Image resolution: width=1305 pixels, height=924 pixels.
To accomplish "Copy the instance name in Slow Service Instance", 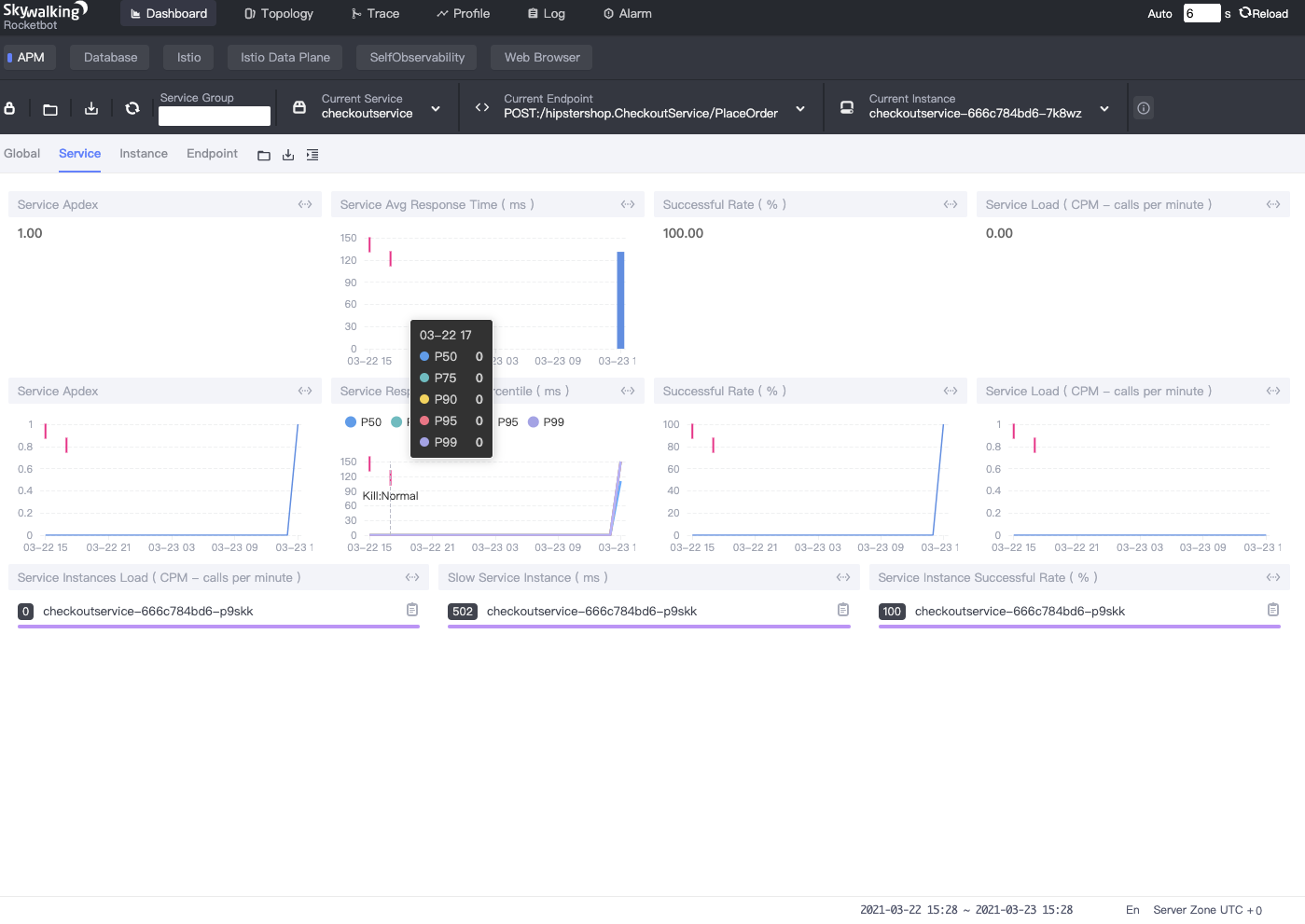I will (843, 610).
